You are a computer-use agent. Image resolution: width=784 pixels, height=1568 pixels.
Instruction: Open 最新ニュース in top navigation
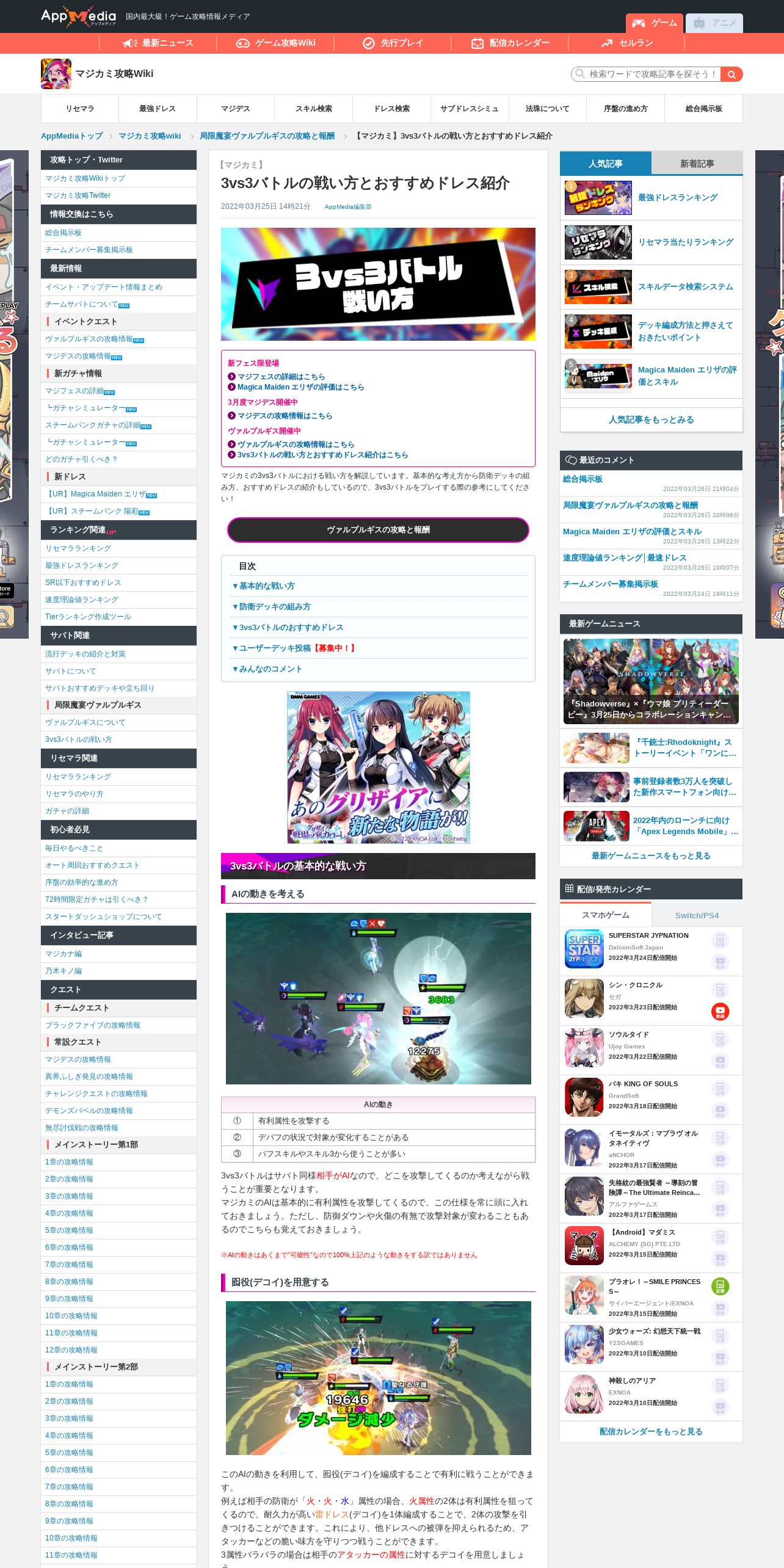[x=158, y=43]
